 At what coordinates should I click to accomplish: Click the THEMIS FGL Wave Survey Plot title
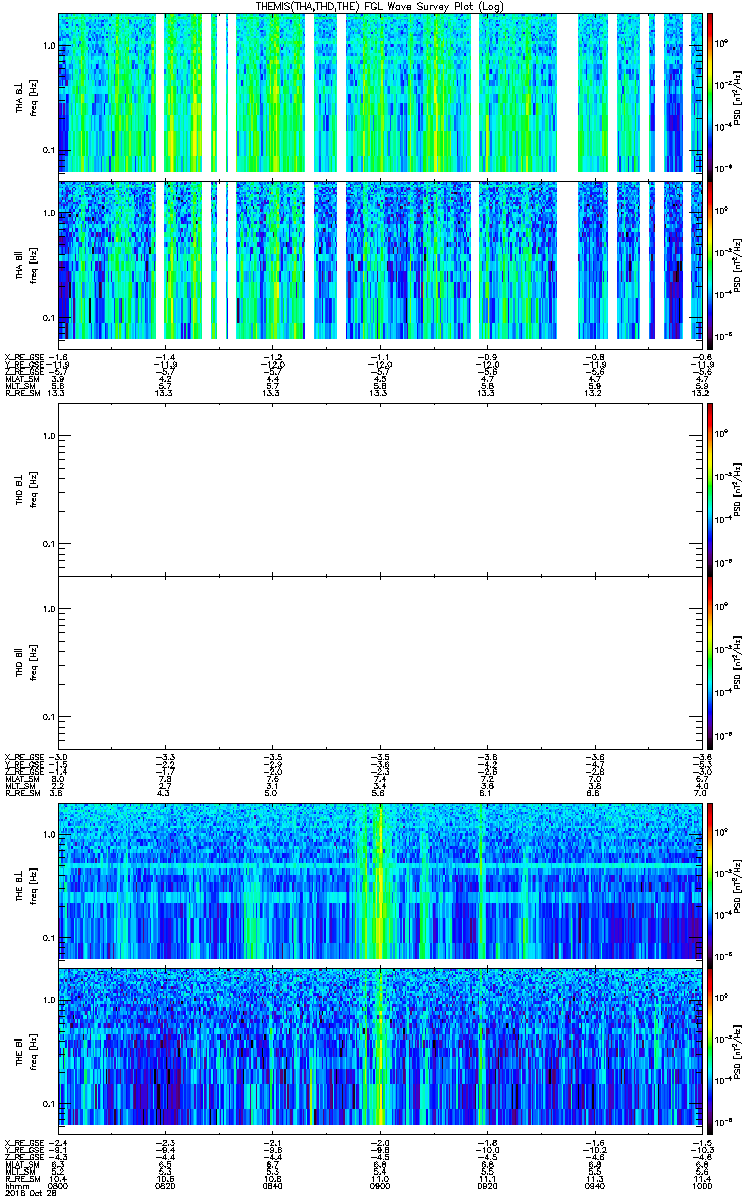(x=381, y=6)
